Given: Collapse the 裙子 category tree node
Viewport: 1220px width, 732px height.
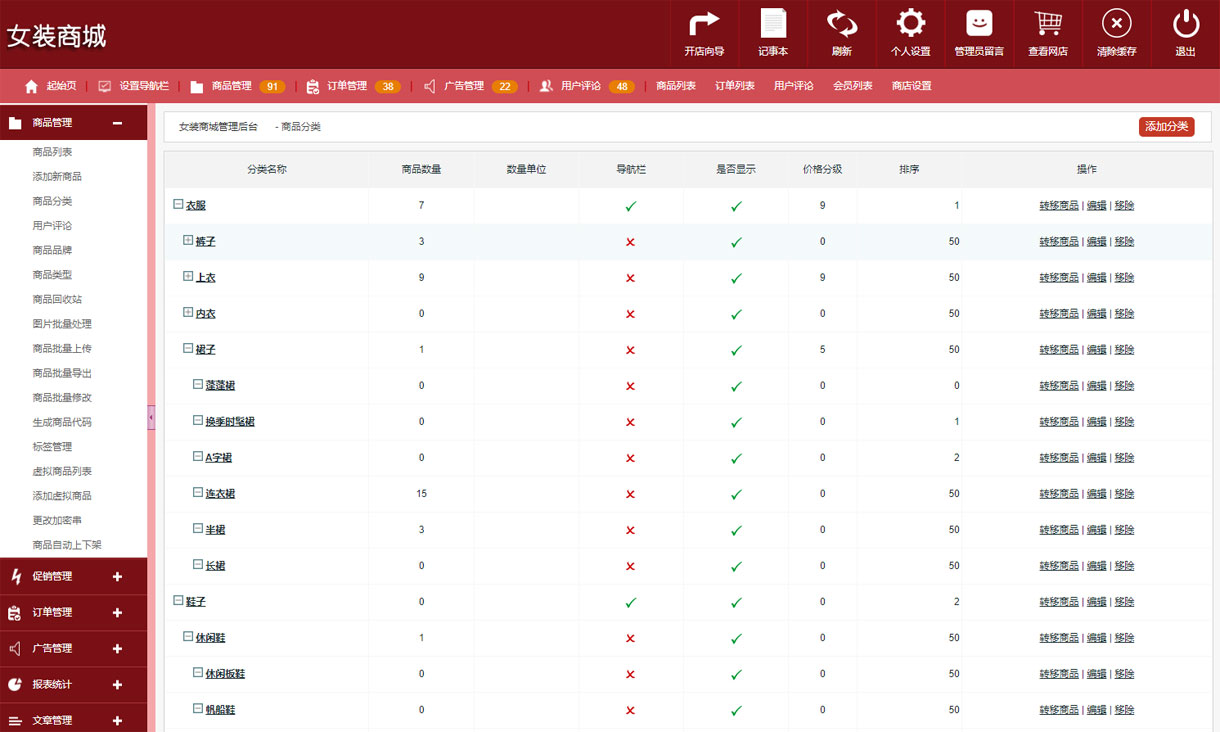Looking at the screenshot, I should (x=188, y=349).
